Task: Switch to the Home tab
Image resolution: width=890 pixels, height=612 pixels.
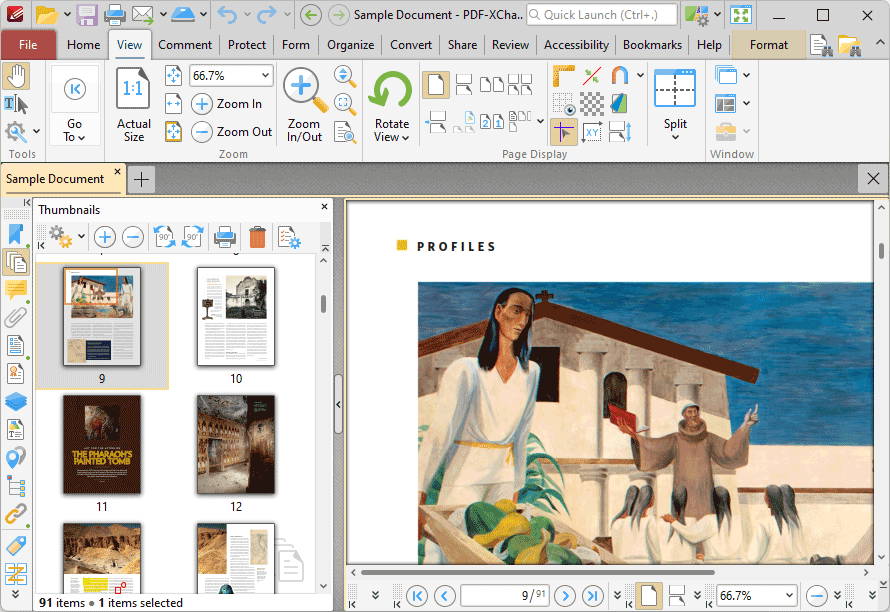Action: point(83,45)
